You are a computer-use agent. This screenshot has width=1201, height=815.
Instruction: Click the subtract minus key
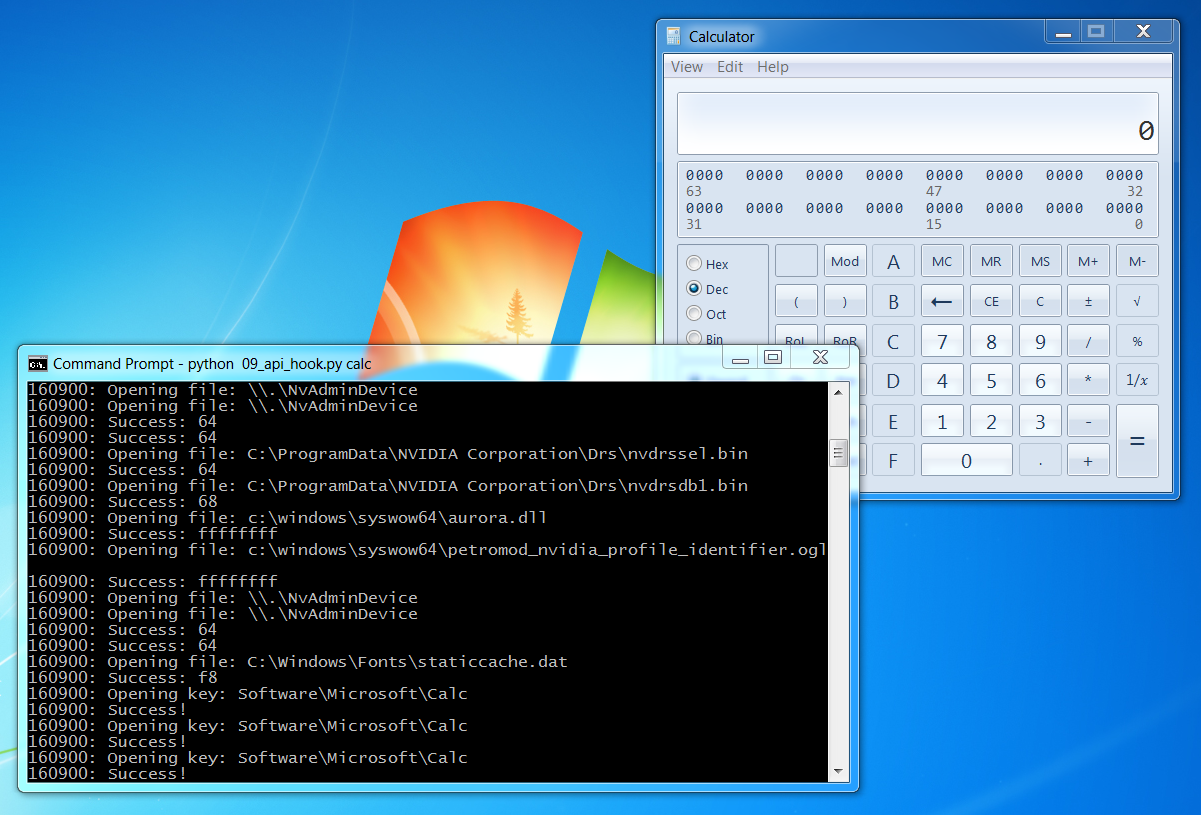point(1088,421)
